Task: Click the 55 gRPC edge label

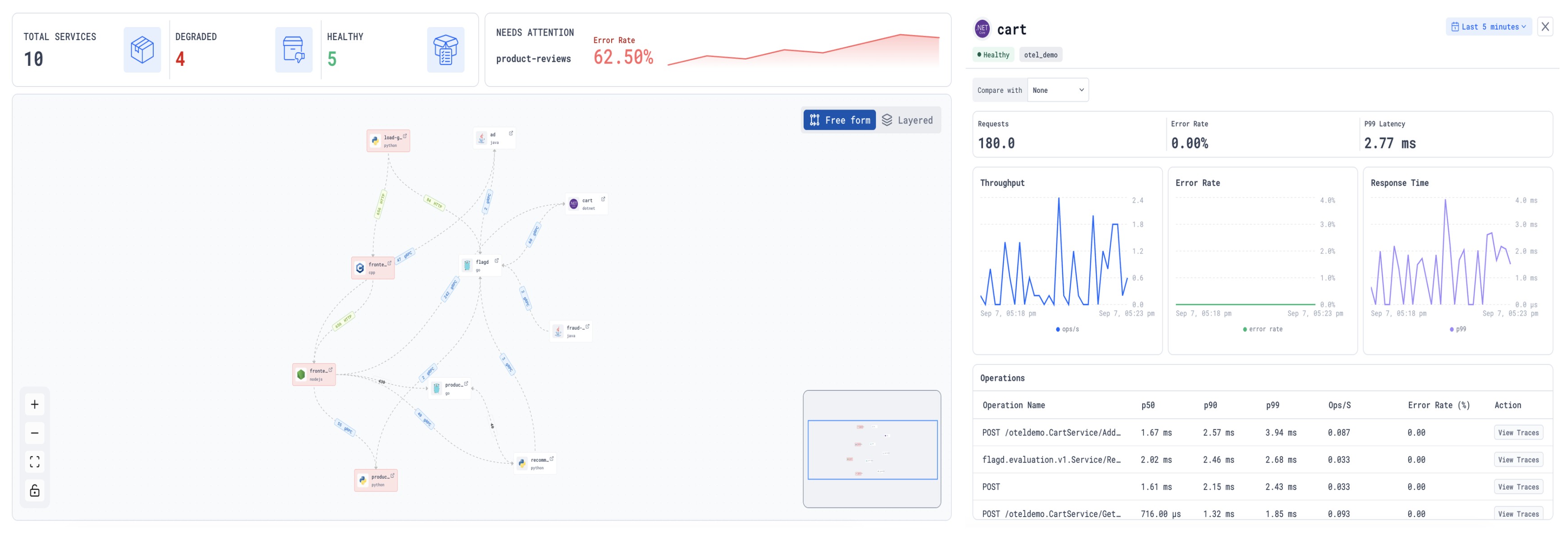Action: click(344, 427)
